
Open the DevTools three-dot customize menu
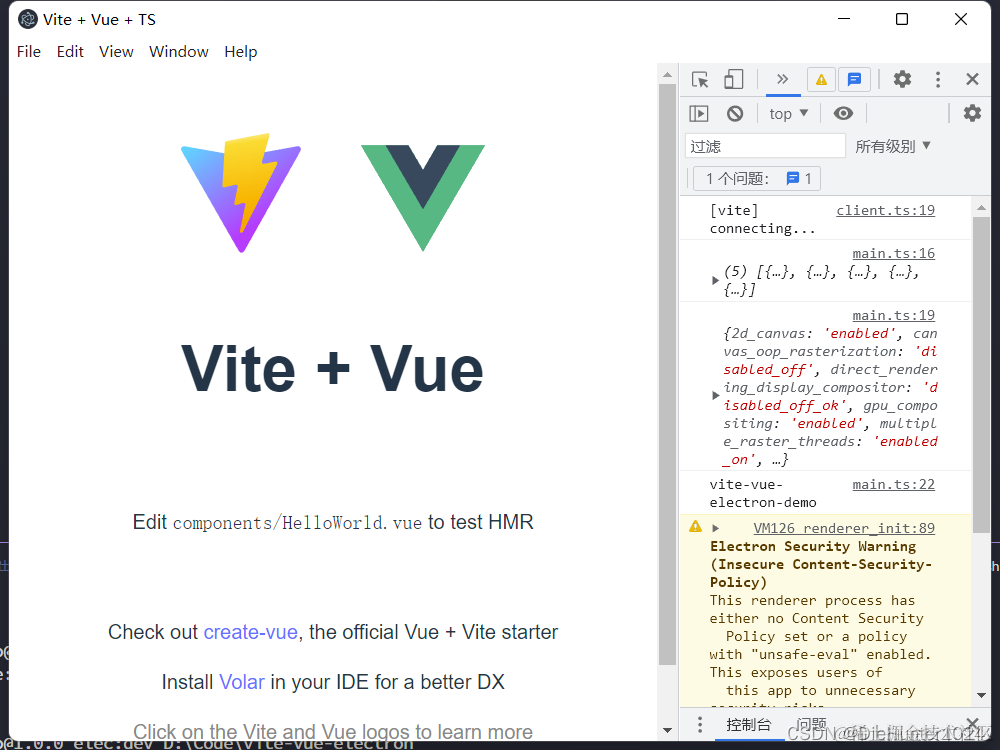click(x=938, y=79)
